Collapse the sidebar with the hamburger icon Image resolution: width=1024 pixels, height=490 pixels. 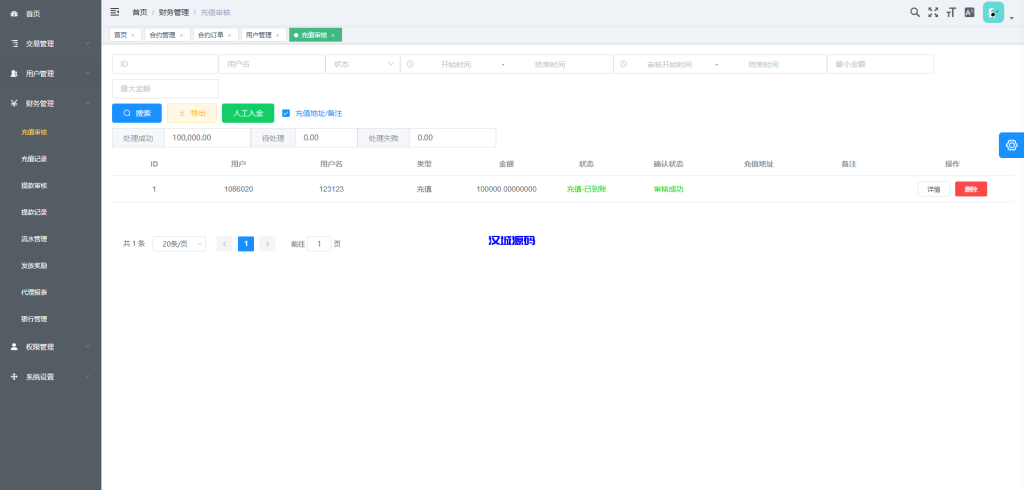tap(115, 12)
